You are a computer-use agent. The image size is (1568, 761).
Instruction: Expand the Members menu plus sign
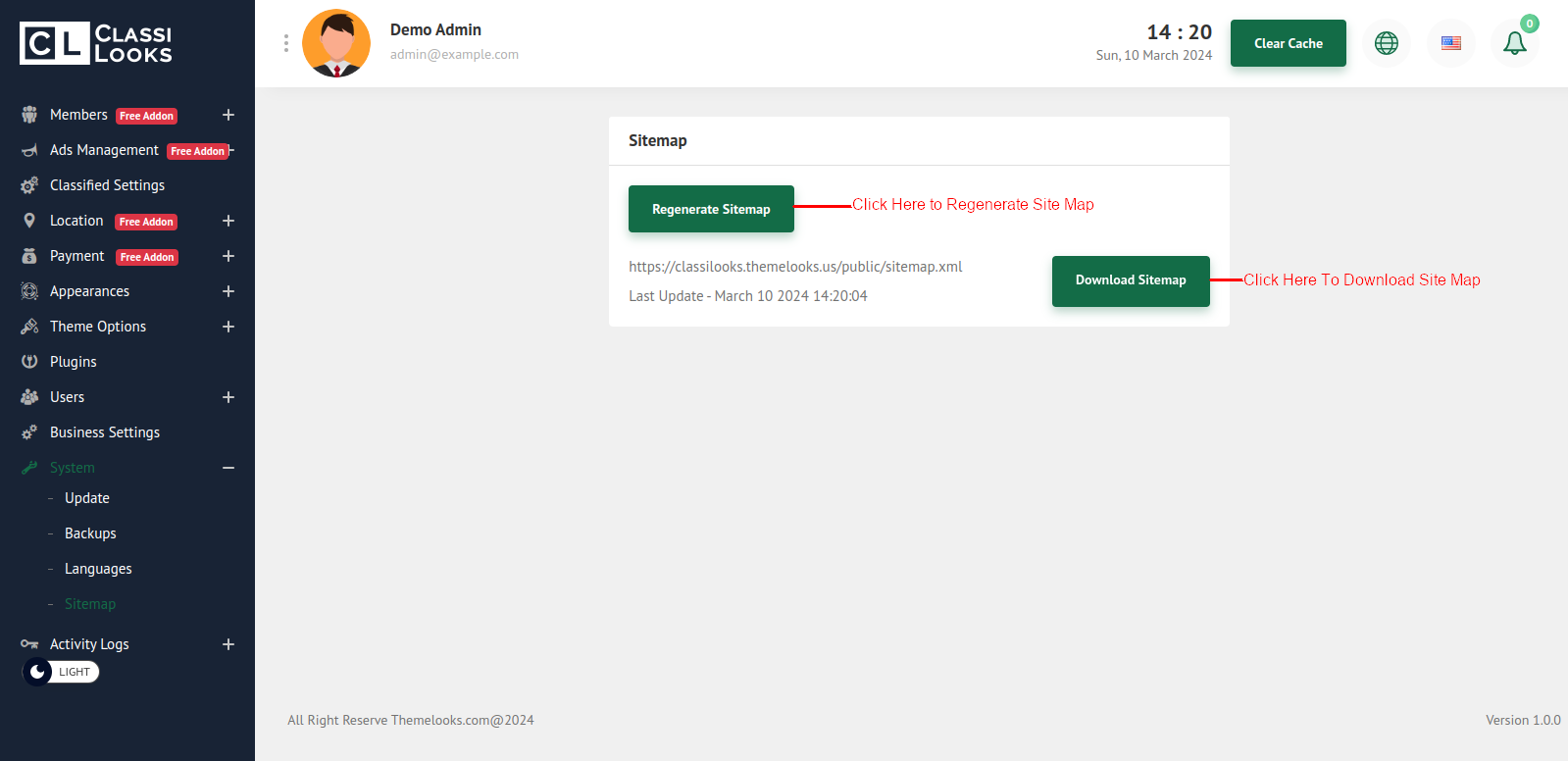click(228, 115)
